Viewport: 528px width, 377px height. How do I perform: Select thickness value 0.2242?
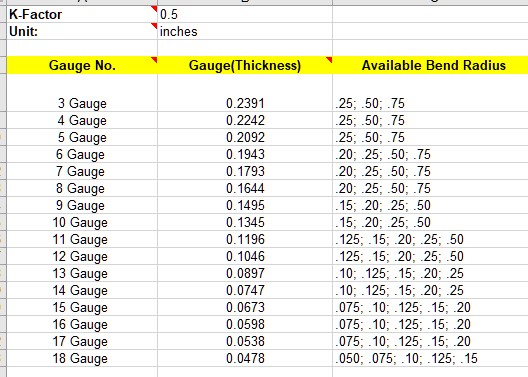[245, 120]
